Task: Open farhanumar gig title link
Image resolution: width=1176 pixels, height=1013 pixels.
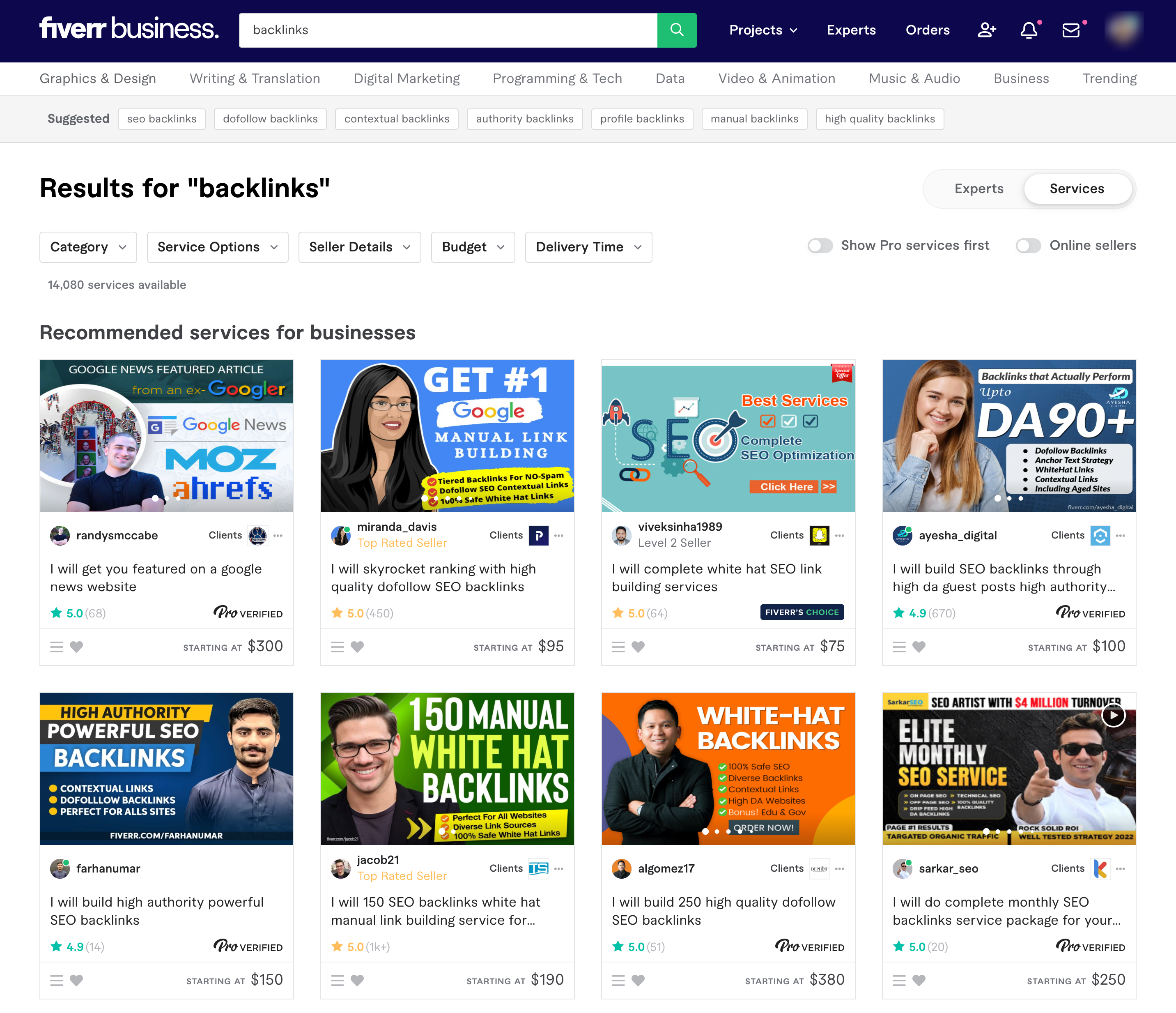Action: (x=156, y=911)
